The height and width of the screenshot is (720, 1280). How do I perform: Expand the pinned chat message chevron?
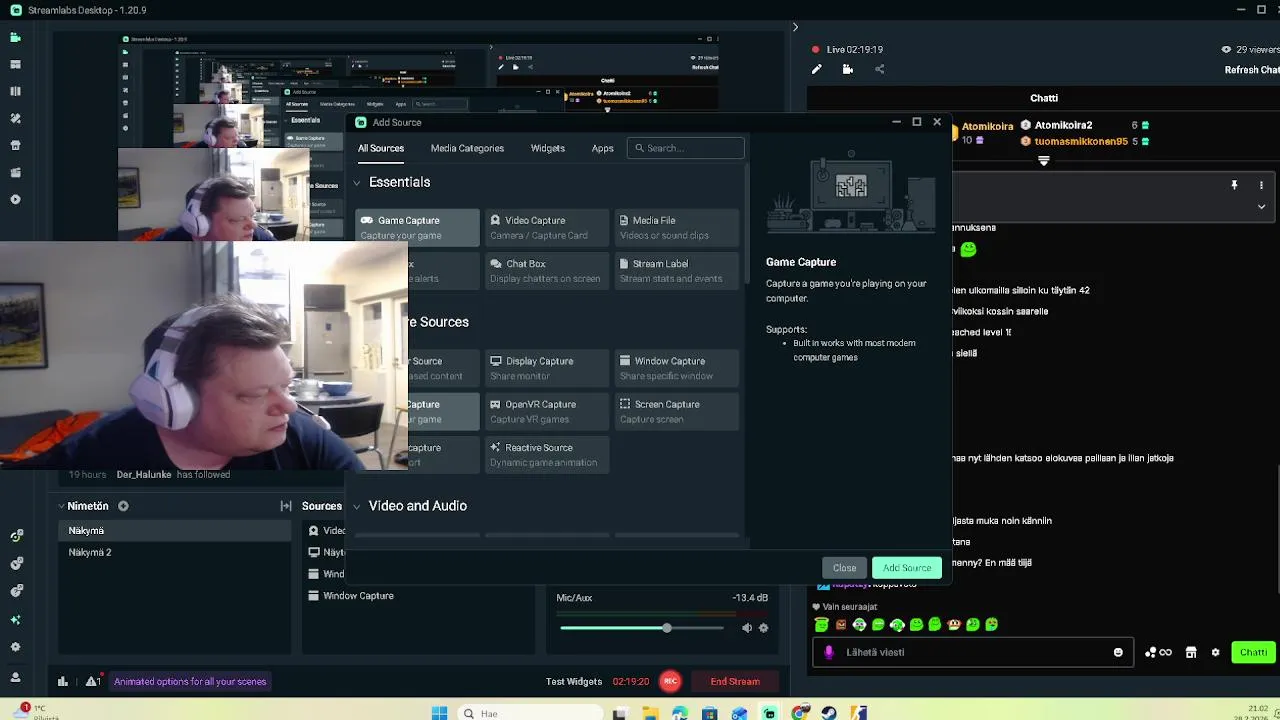pos(1261,207)
